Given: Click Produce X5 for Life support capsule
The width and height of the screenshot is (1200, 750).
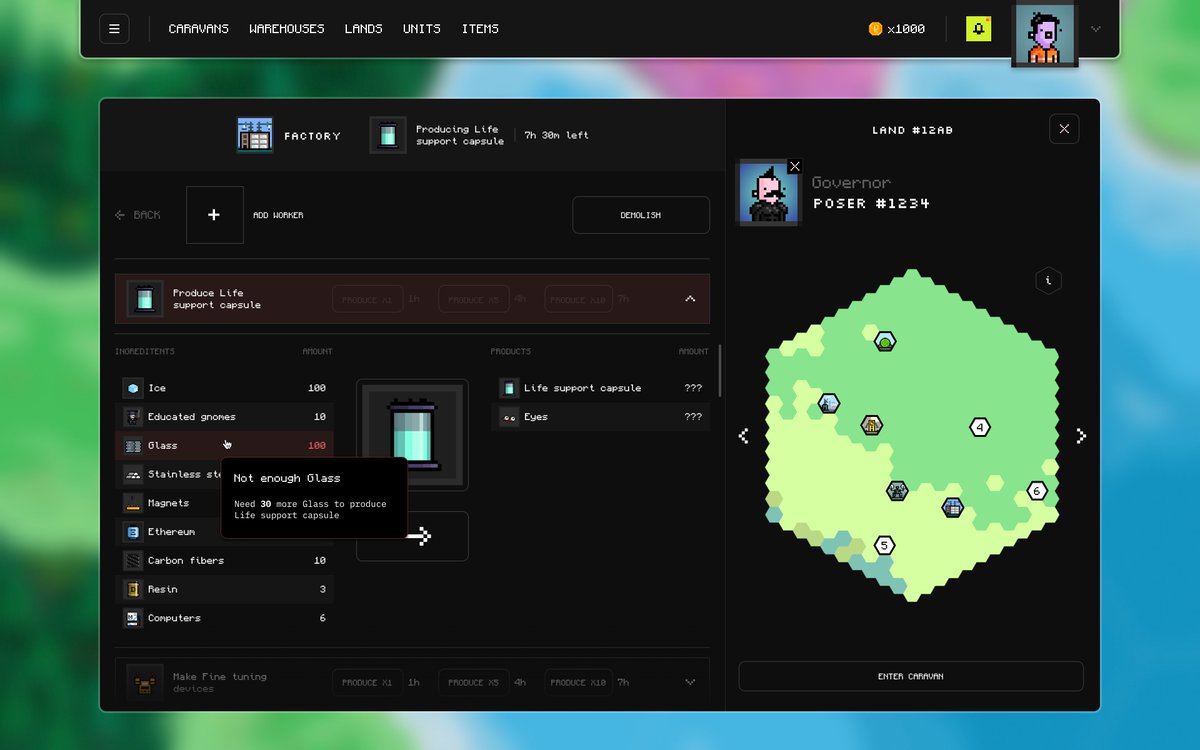Looking at the screenshot, I should 473,299.
